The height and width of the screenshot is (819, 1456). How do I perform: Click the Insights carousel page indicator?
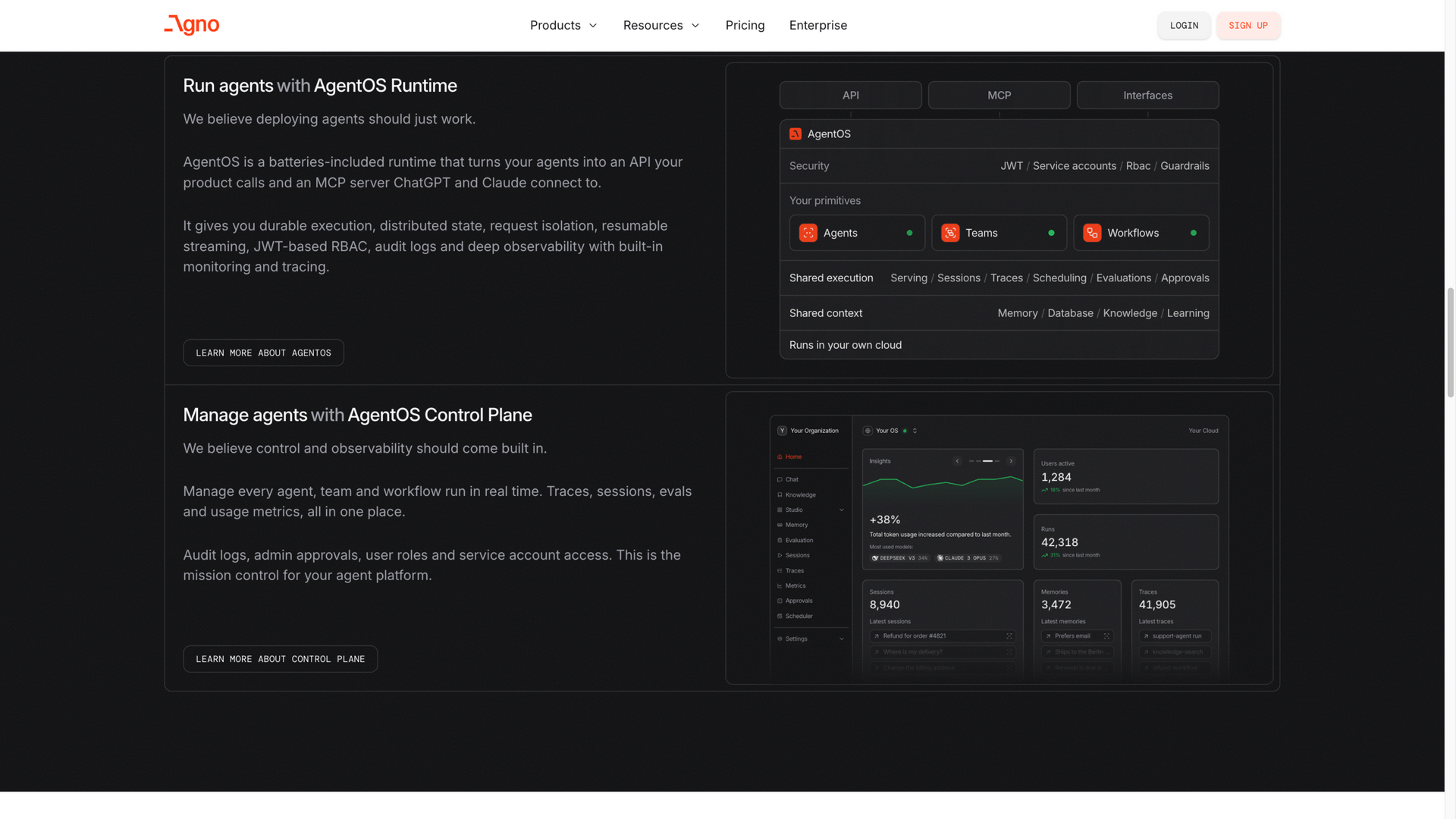point(984,461)
